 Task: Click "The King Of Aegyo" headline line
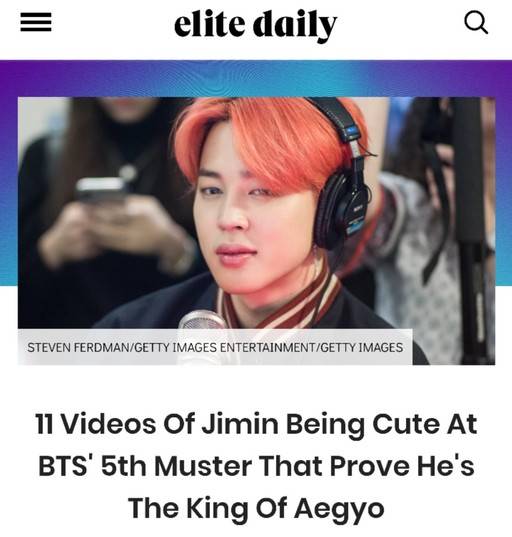[x=256, y=509]
